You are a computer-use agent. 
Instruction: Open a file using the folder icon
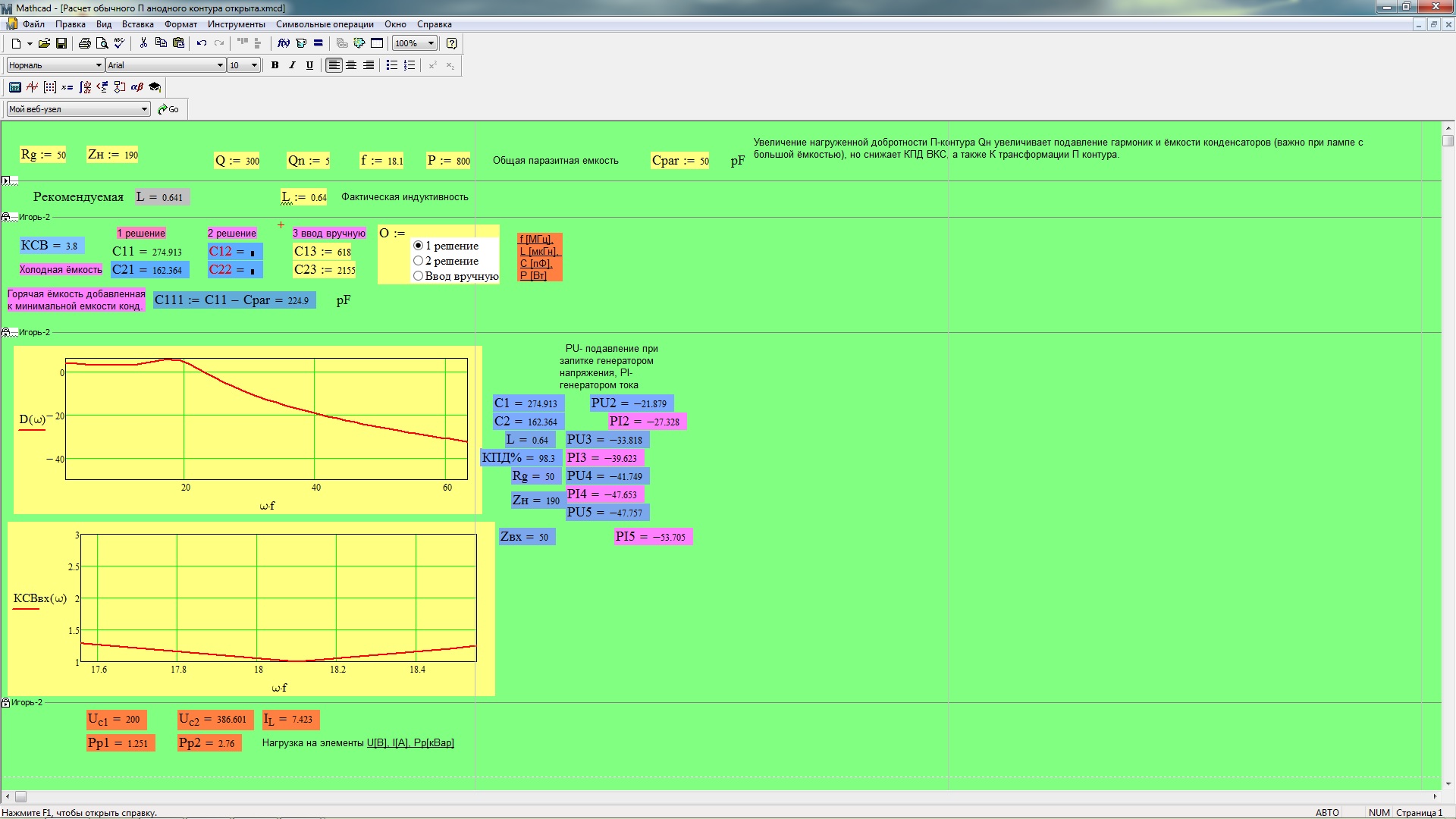point(44,43)
